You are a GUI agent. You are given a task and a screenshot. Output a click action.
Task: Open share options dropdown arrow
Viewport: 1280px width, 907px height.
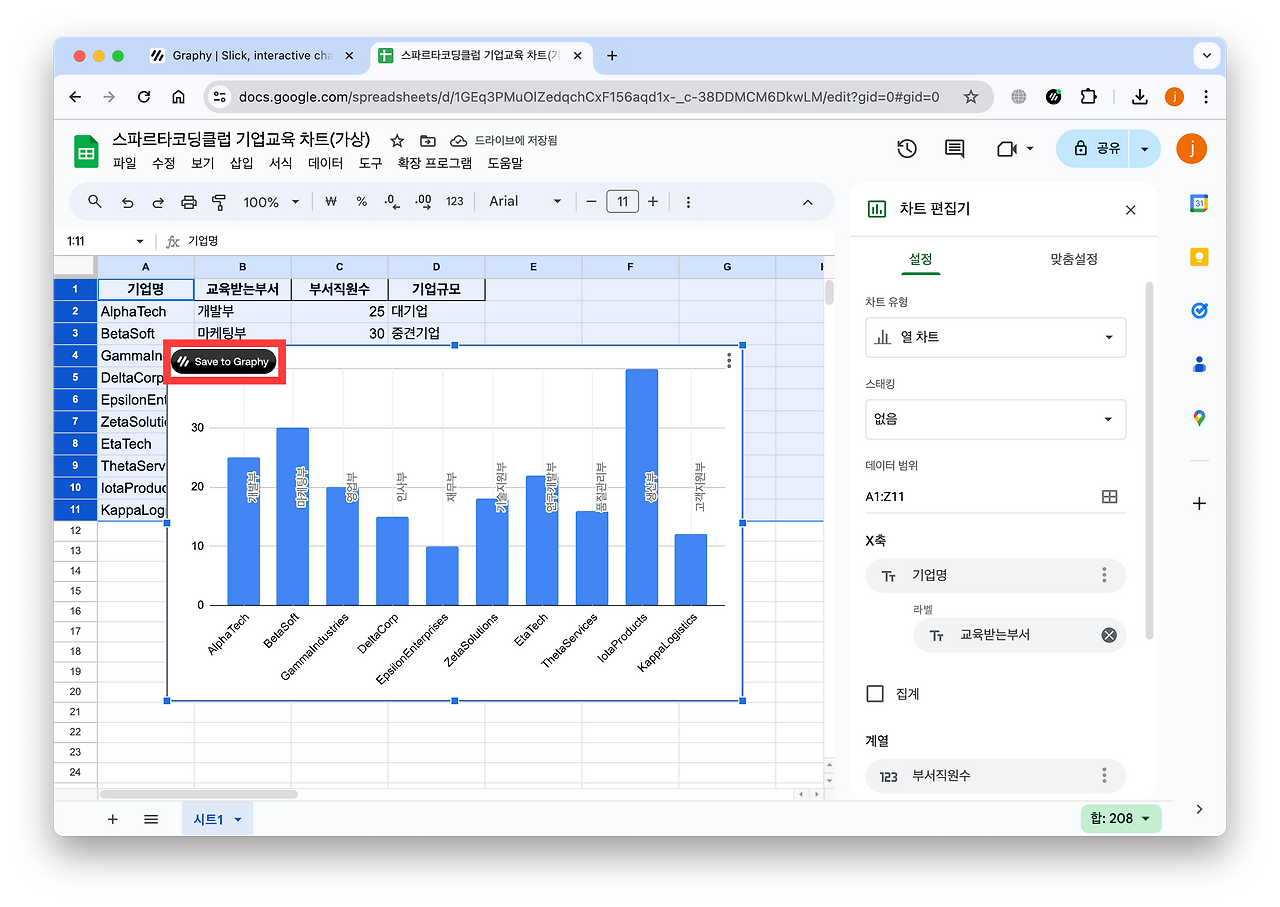(1144, 149)
